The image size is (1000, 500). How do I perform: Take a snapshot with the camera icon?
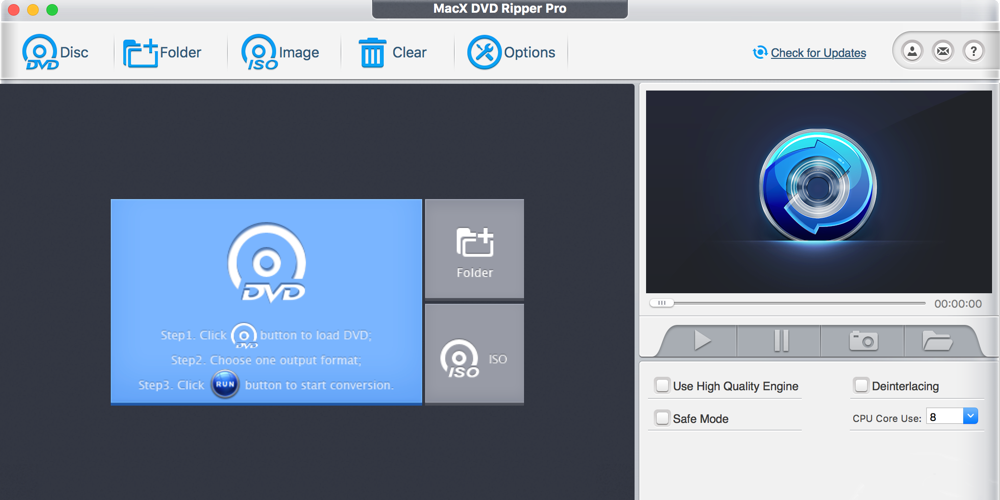[863, 341]
